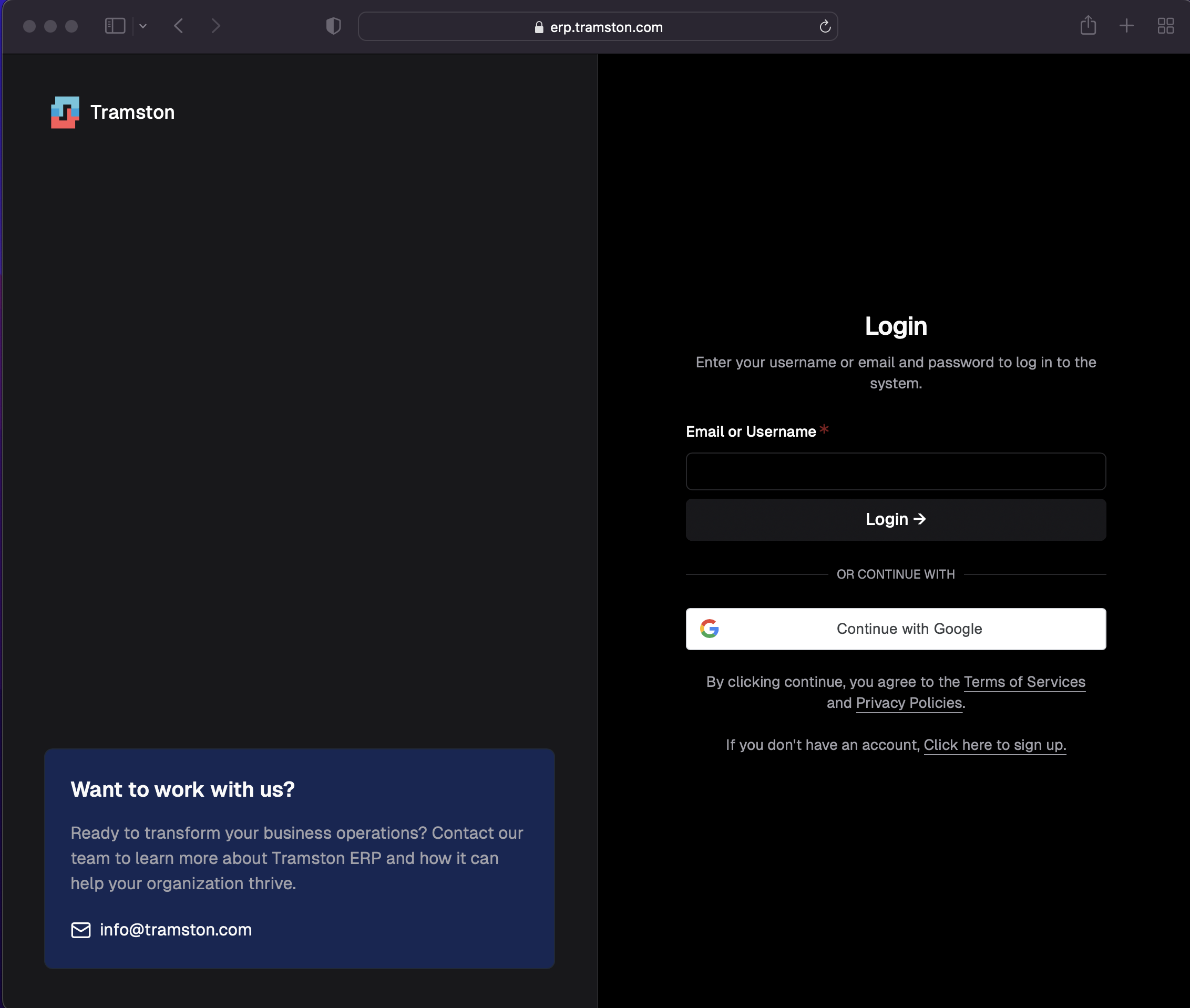Show the tab overview grid icon
This screenshot has height=1008, width=1190.
(1165, 26)
